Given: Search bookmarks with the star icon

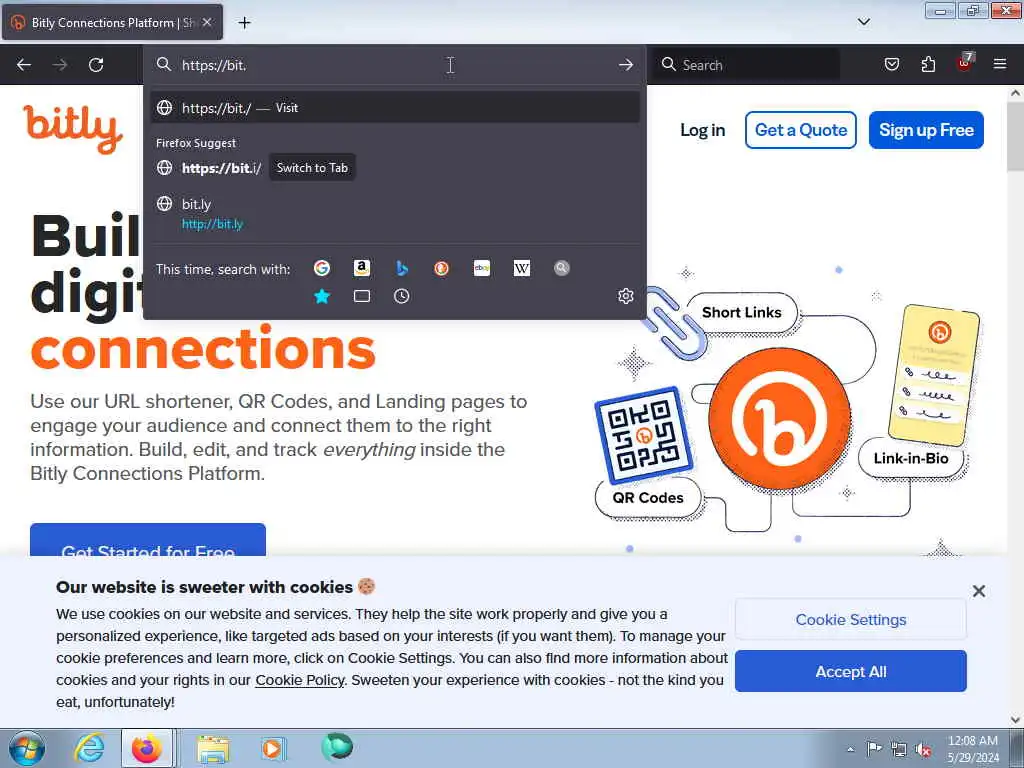Looking at the screenshot, I should click(322, 296).
